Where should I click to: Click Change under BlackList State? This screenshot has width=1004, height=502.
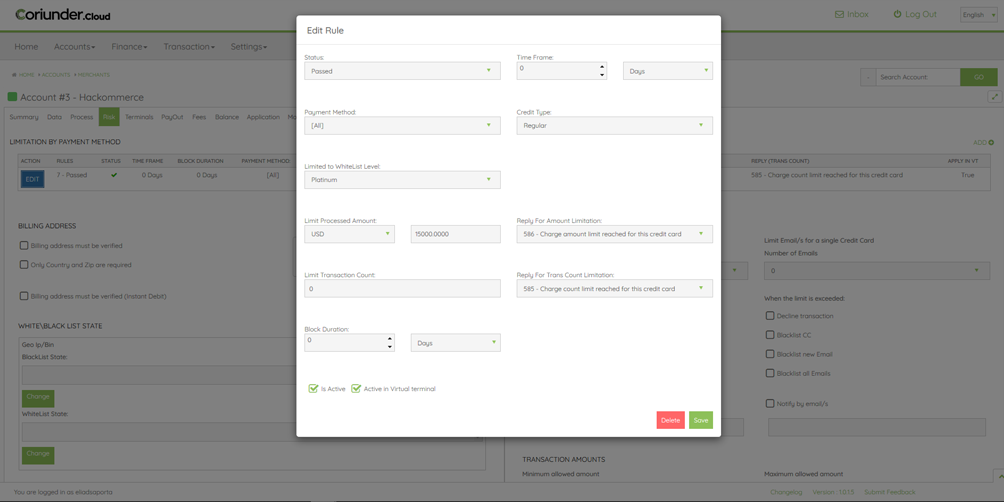pyautogui.click(x=38, y=398)
